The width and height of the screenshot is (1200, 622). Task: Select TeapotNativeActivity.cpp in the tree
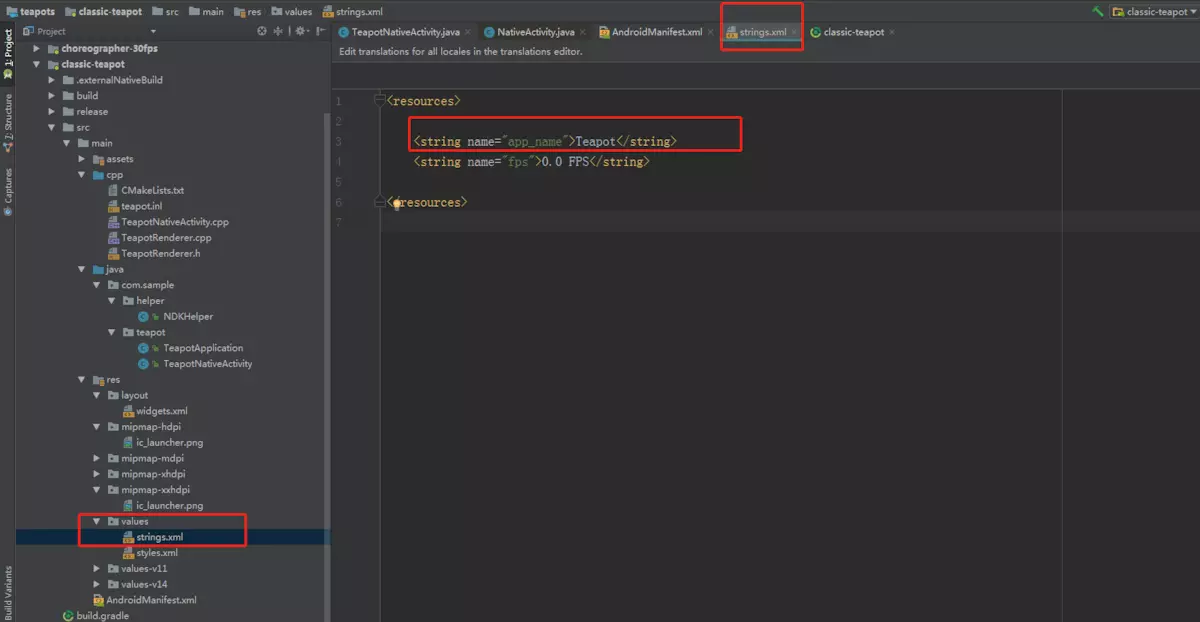[x=168, y=222]
